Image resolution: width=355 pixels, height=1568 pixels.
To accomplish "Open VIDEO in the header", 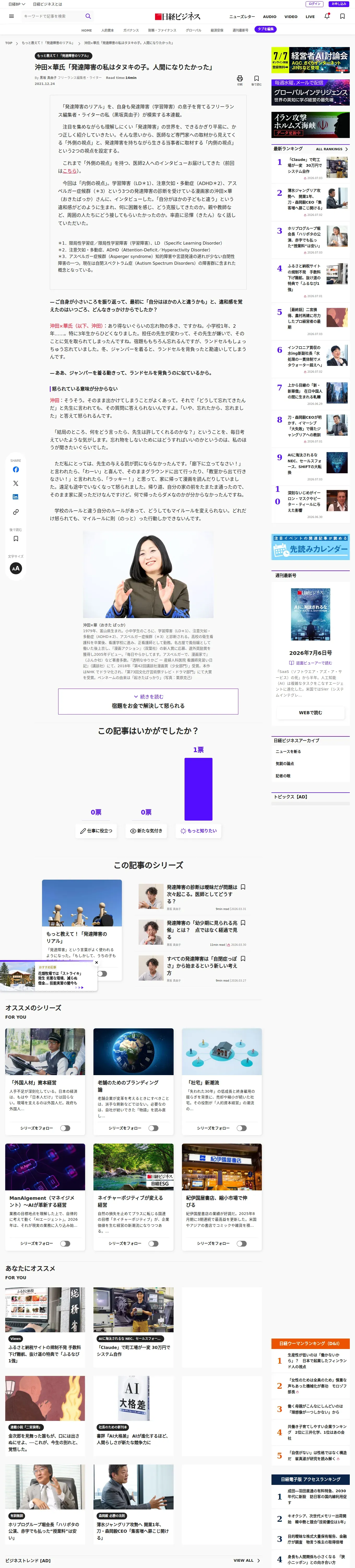I will 291,16.
